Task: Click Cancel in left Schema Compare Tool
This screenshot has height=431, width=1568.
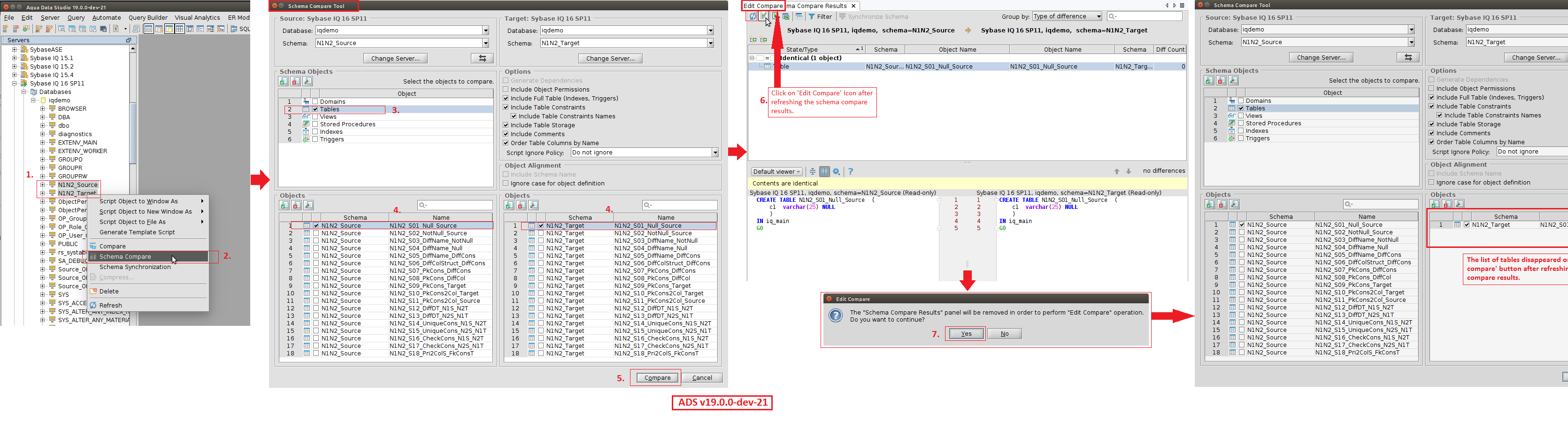Action: pyautogui.click(x=702, y=378)
